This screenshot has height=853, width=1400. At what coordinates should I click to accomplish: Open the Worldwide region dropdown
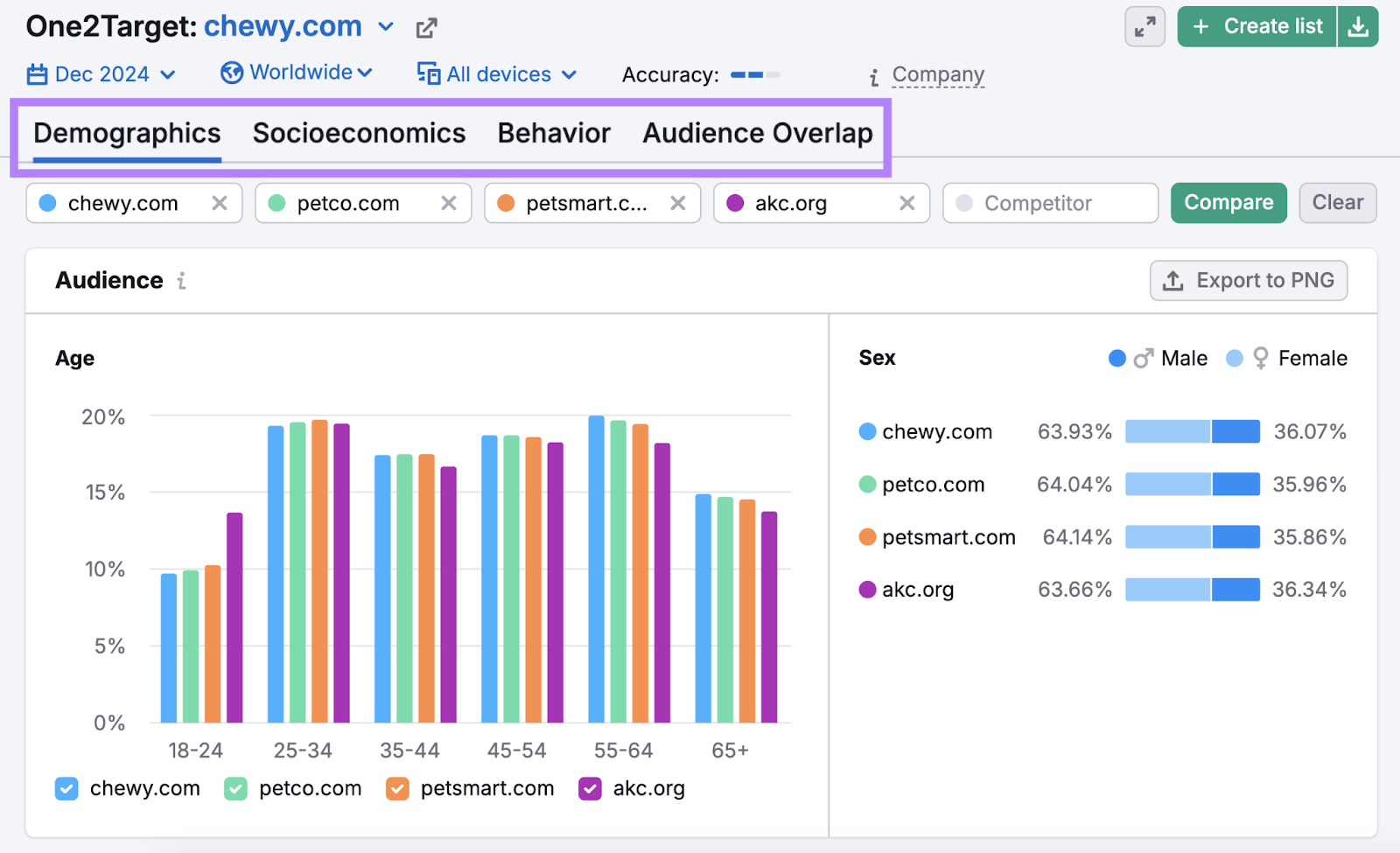[x=297, y=73]
